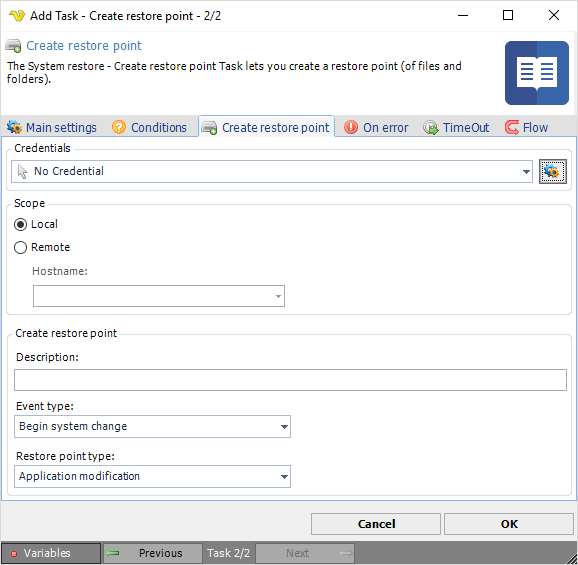Click the Main settings gear icon
This screenshot has width=578, height=565.
pos(14,127)
